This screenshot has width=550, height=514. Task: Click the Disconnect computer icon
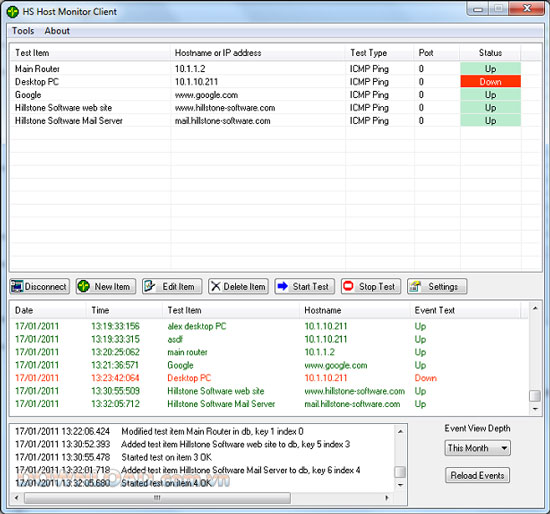click(x=17, y=286)
